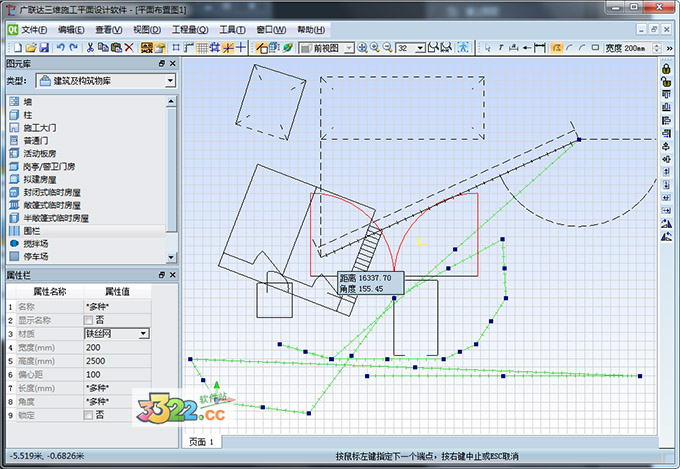Toggle the 显示名称 checkbox
Screen dimensions: 680x469
(x=87, y=319)
